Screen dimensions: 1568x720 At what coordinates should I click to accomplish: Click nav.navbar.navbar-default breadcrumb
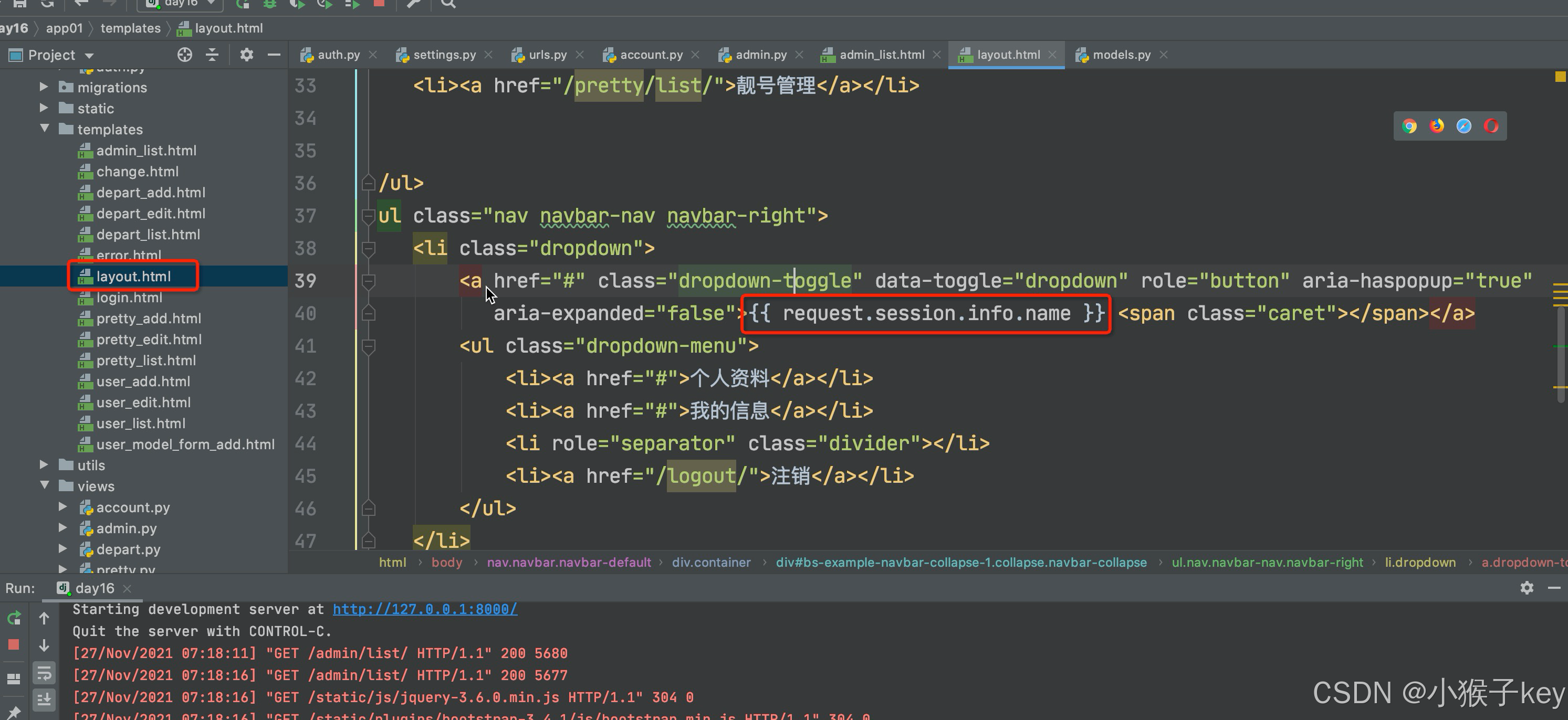click(x=569, y=563)
